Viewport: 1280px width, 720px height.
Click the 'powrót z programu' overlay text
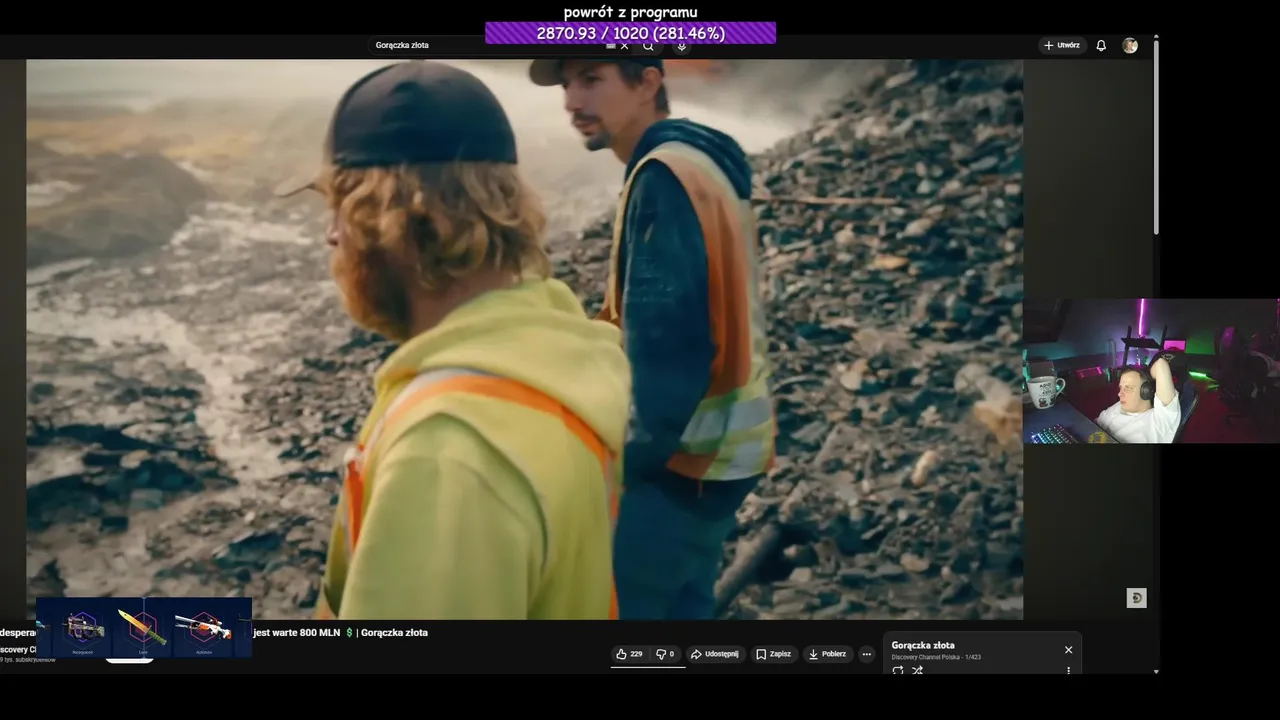coord(631,12)
